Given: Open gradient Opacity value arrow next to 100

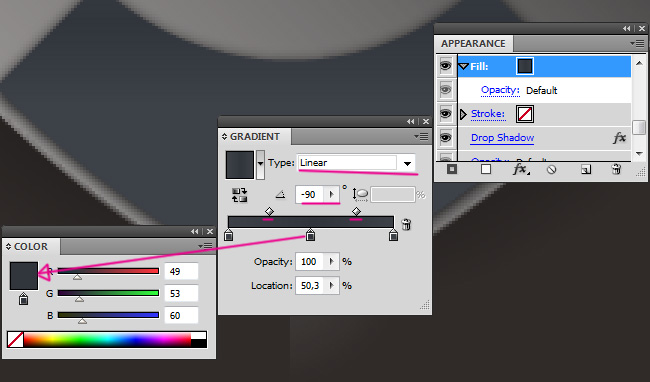Looking at the screenshot, I should (x=331, y=261).
